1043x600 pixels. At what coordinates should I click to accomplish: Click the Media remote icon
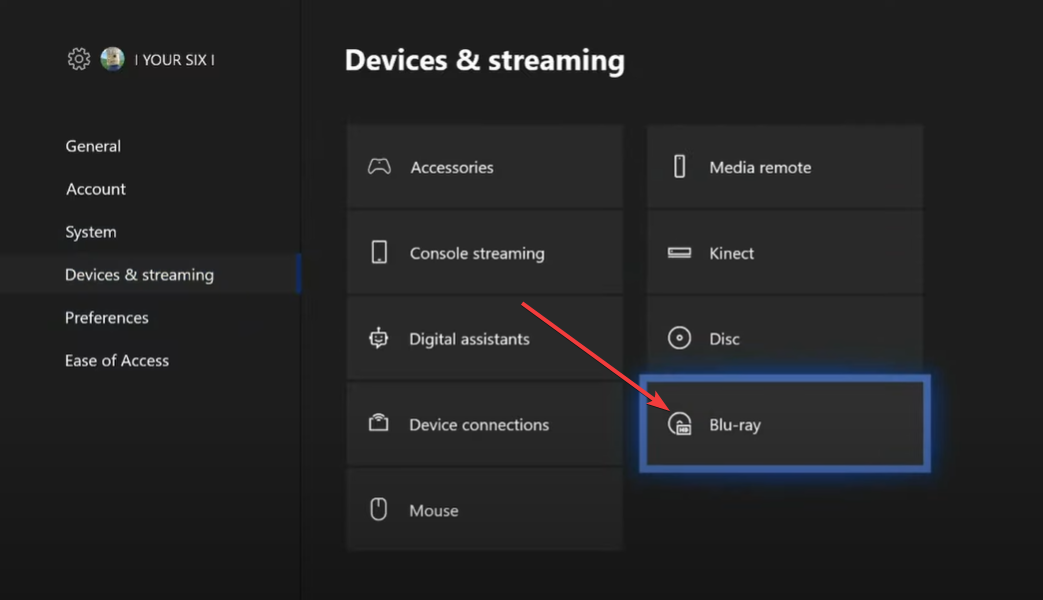coord(682,167)
